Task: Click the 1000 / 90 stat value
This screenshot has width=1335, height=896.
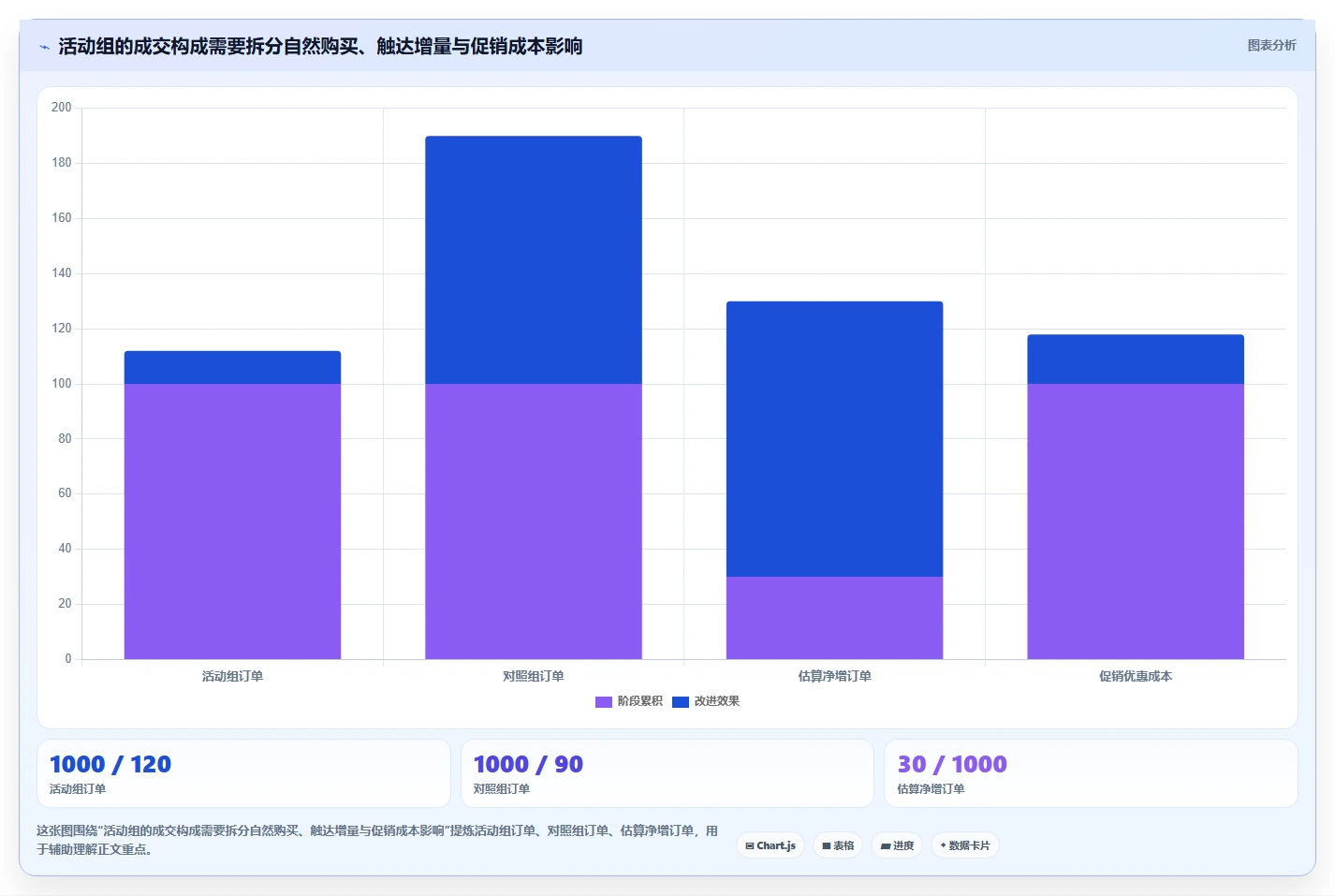Action: (x=528, y=764)
